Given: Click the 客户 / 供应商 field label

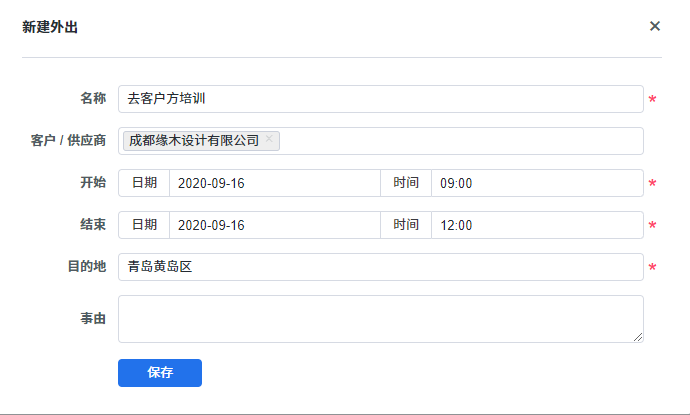Looking at the screenshot, I should point(69,141).
